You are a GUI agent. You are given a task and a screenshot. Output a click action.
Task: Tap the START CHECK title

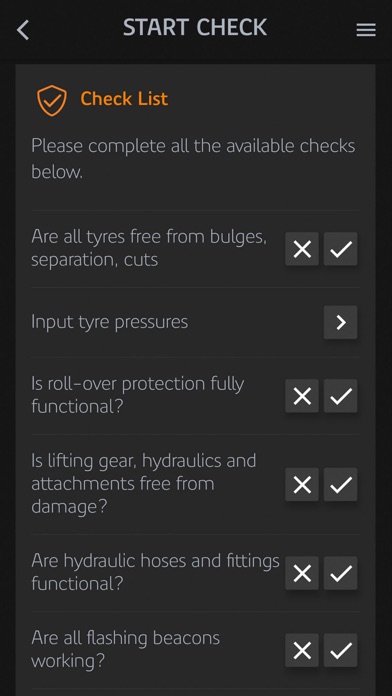(195, 28)
